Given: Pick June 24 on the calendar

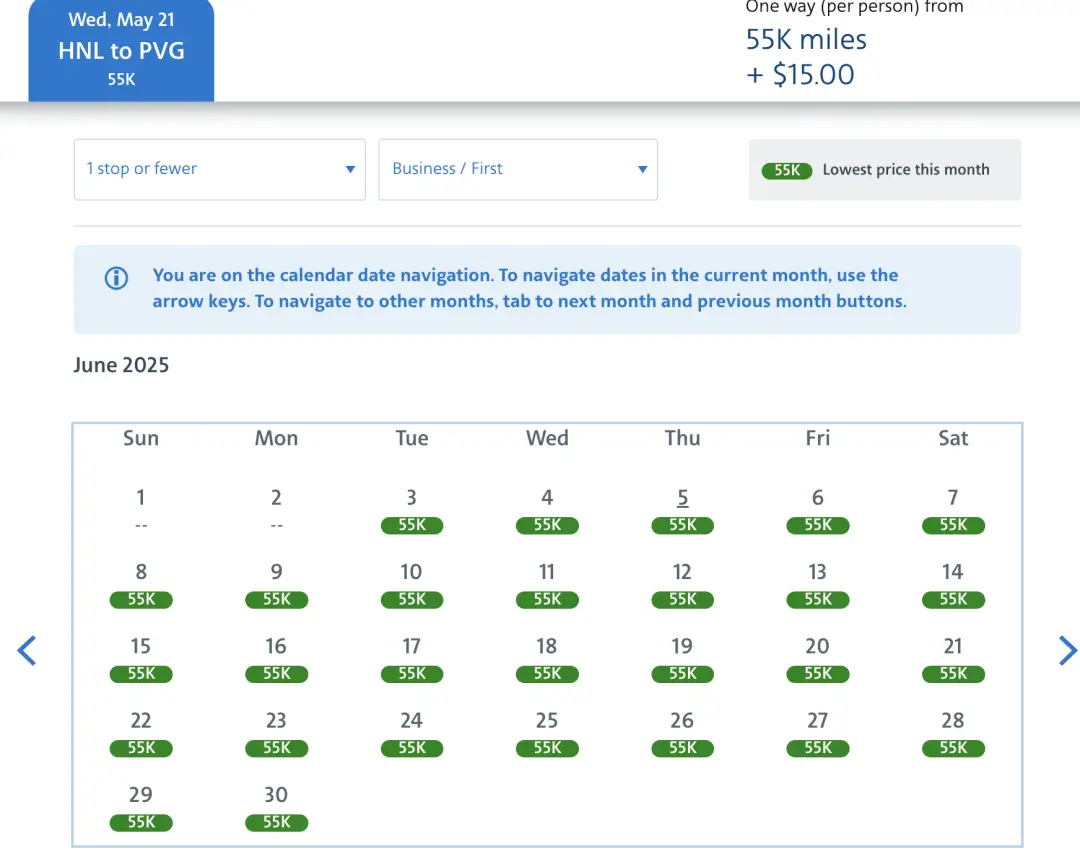Looking at the screenshot, I should click(411, 731).
